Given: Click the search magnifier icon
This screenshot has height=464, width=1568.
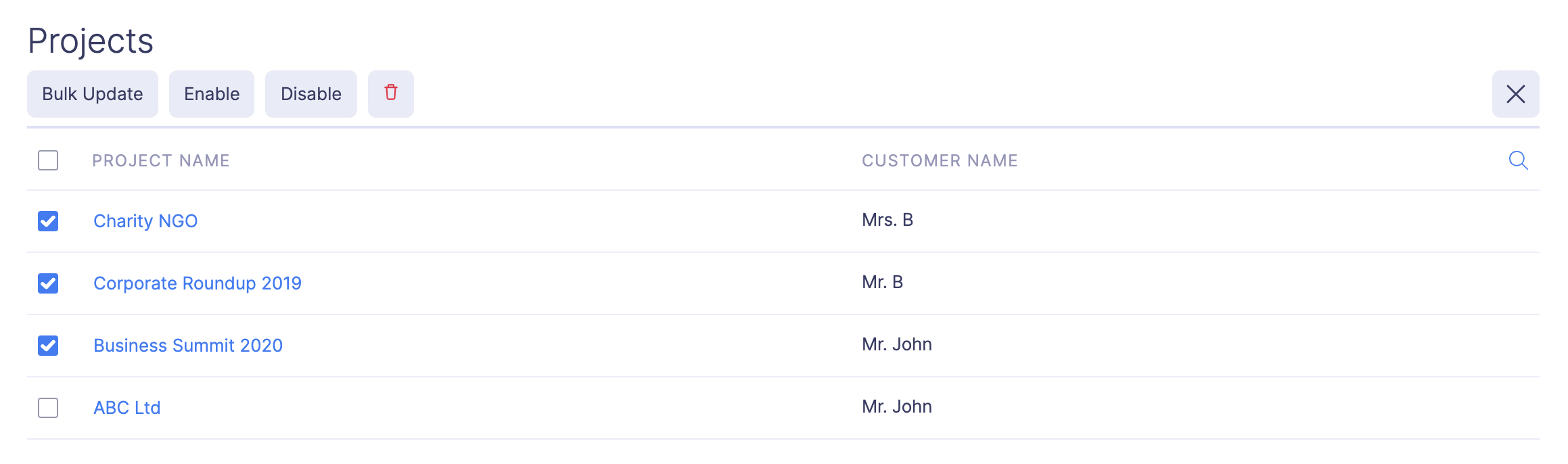Looking at the screenshot, I should pos(1518,160).
